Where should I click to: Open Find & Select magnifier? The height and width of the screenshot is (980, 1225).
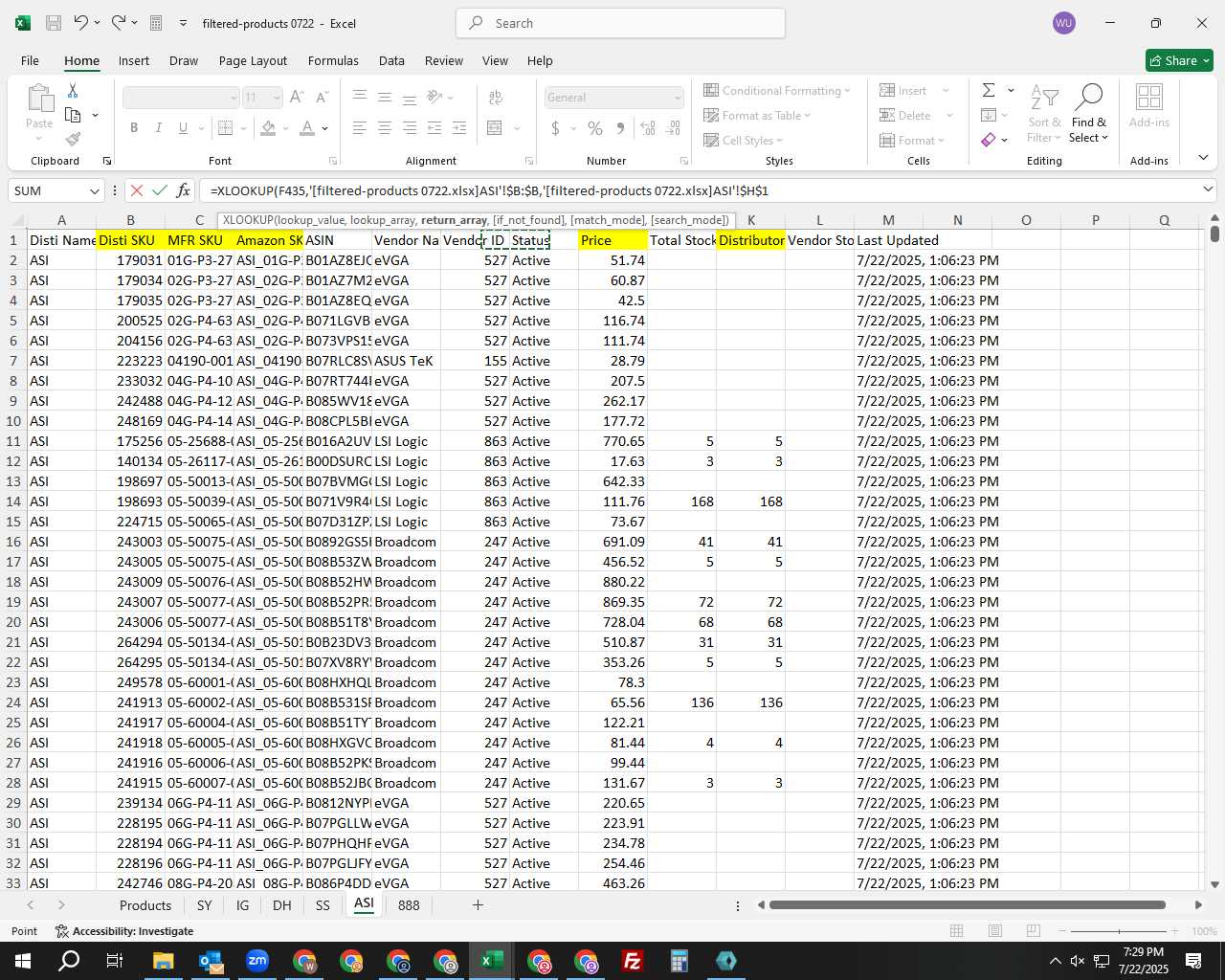pyautogui.click(x=1089, y=97)
